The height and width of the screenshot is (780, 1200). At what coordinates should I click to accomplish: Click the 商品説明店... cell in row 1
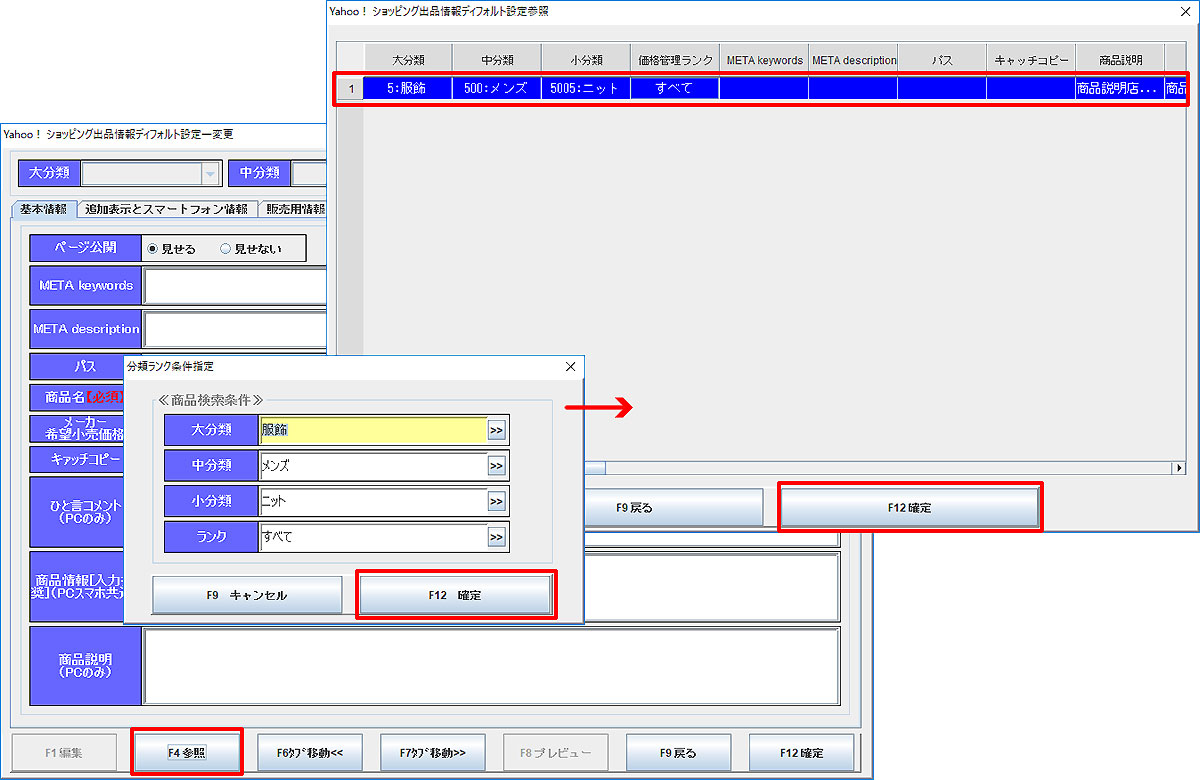(1119, 88)
